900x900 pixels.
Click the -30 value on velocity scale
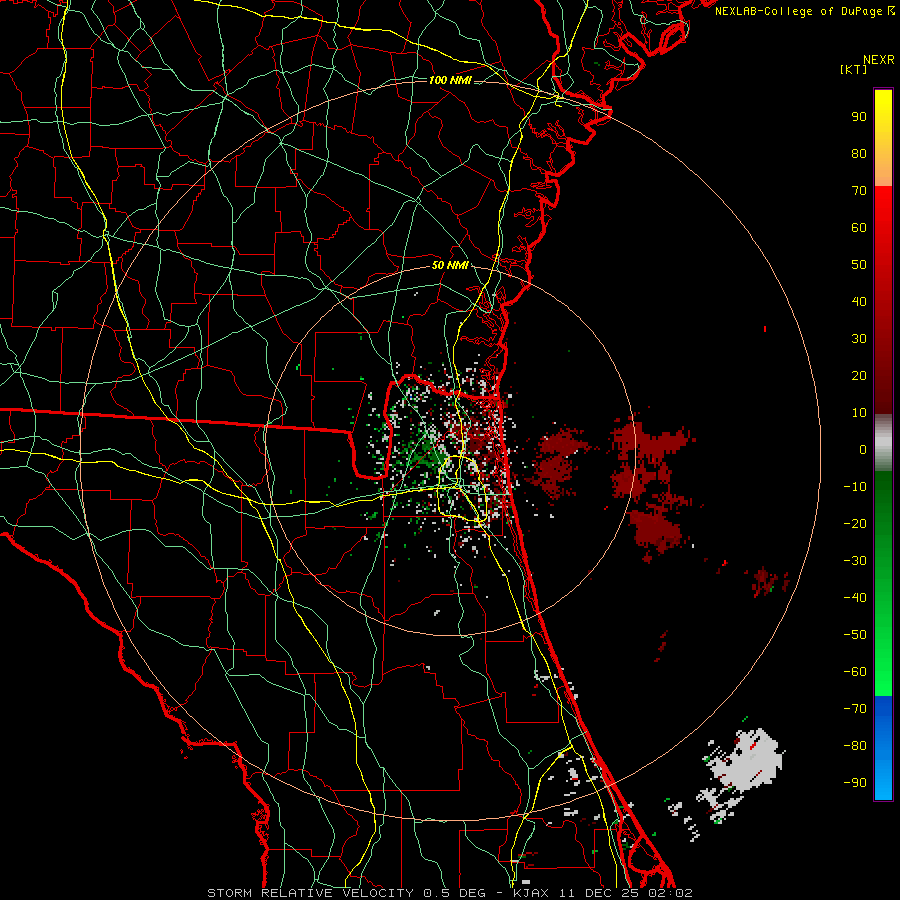click(x=855, y=561)
